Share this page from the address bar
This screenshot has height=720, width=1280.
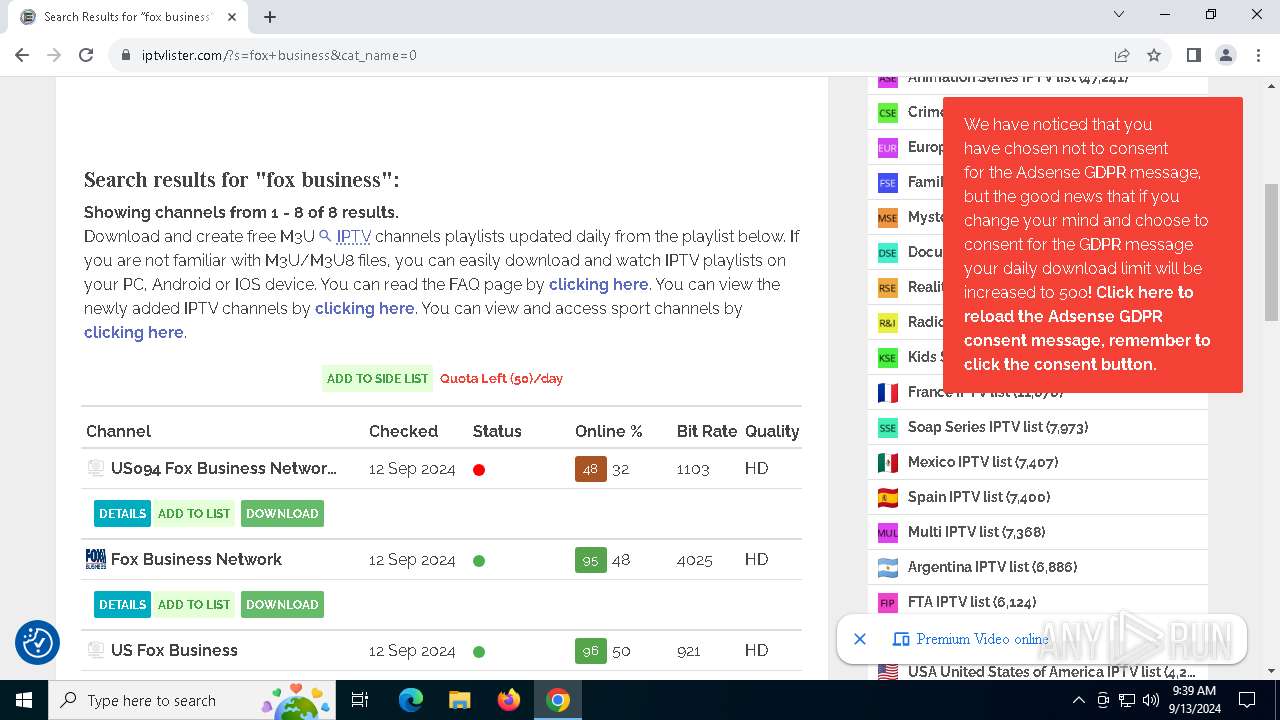coord(1122,55)
